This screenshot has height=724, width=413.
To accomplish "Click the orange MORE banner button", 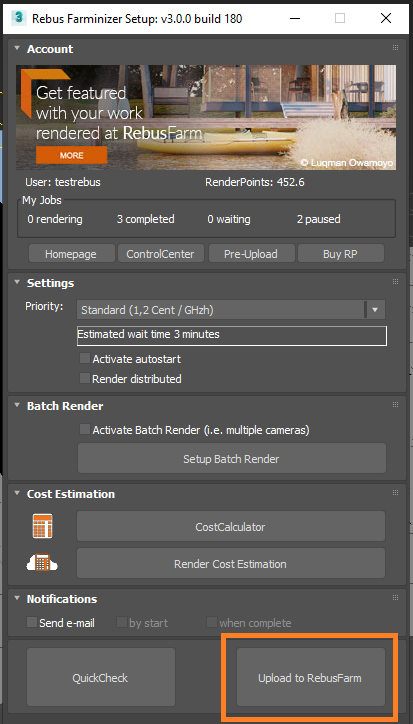I will 72,155.
